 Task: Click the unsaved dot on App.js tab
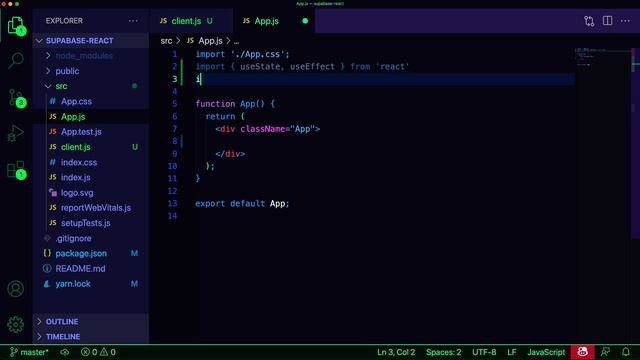[x=305, y=21]
